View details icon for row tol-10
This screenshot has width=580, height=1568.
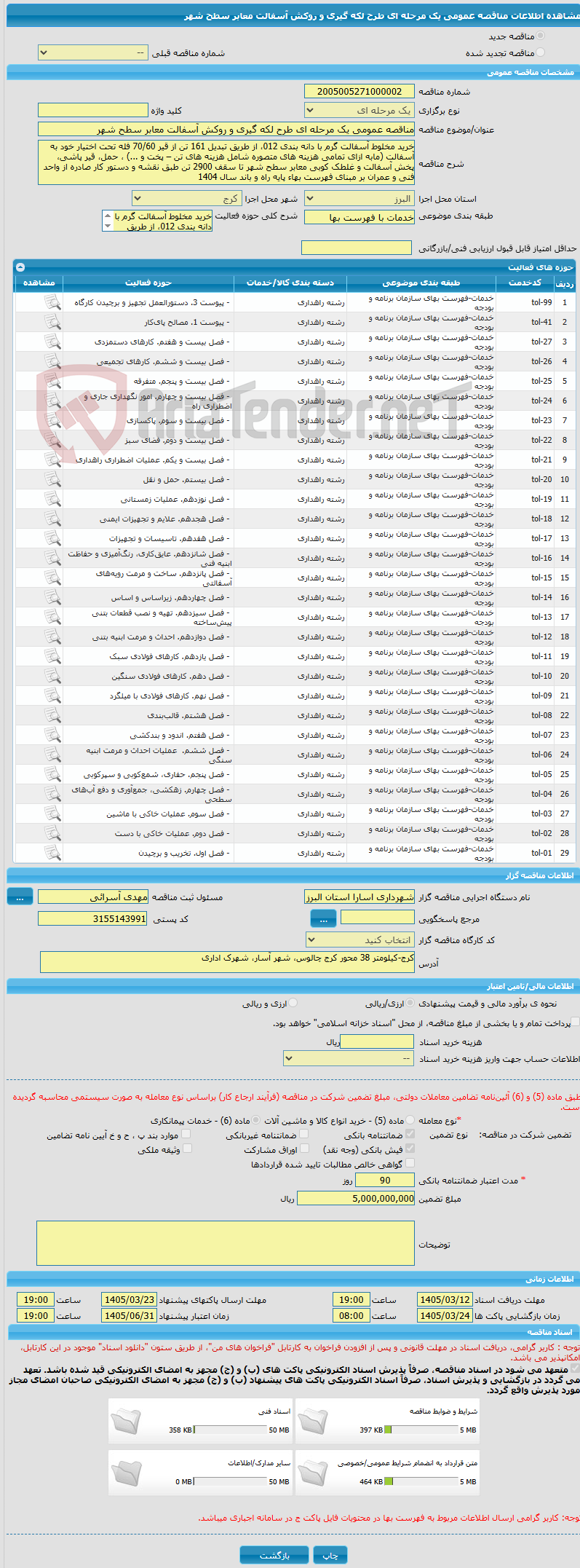[x=52, y=676]
